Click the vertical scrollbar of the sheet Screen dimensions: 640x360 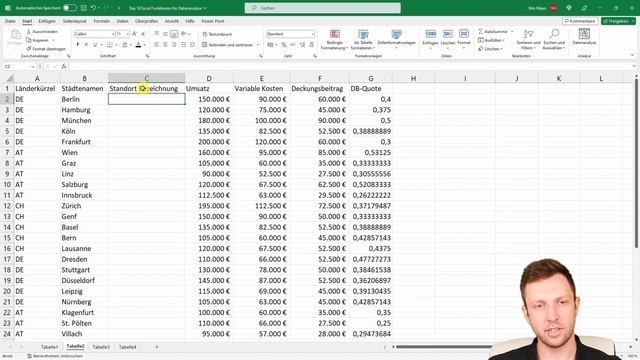click(636, 163)
